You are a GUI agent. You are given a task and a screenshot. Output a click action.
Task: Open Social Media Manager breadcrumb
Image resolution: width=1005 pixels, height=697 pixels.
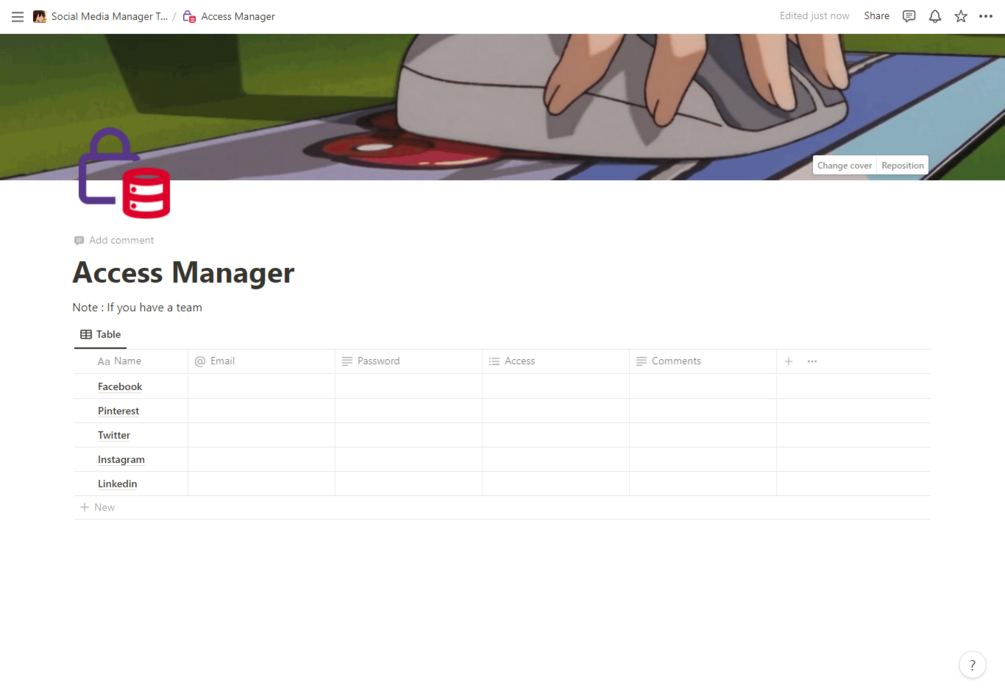tap(100, 17)
